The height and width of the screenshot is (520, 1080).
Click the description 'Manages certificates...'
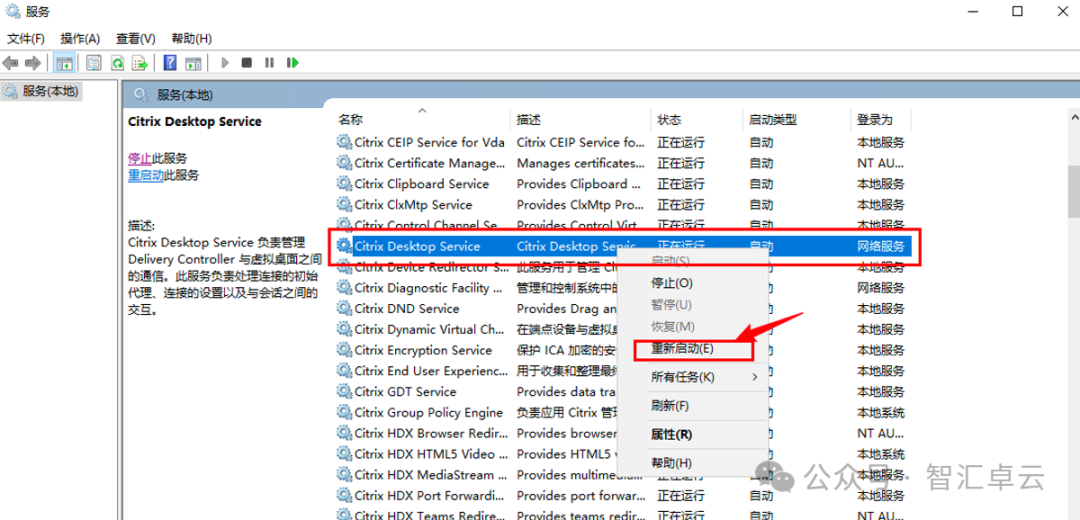[x=580, y=163]
